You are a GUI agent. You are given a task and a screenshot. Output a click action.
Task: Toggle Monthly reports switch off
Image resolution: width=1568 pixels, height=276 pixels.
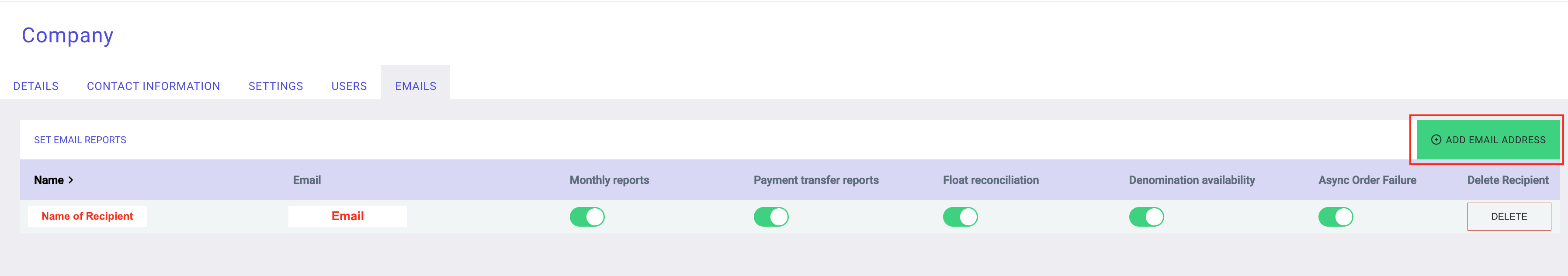tap(587, 217)
